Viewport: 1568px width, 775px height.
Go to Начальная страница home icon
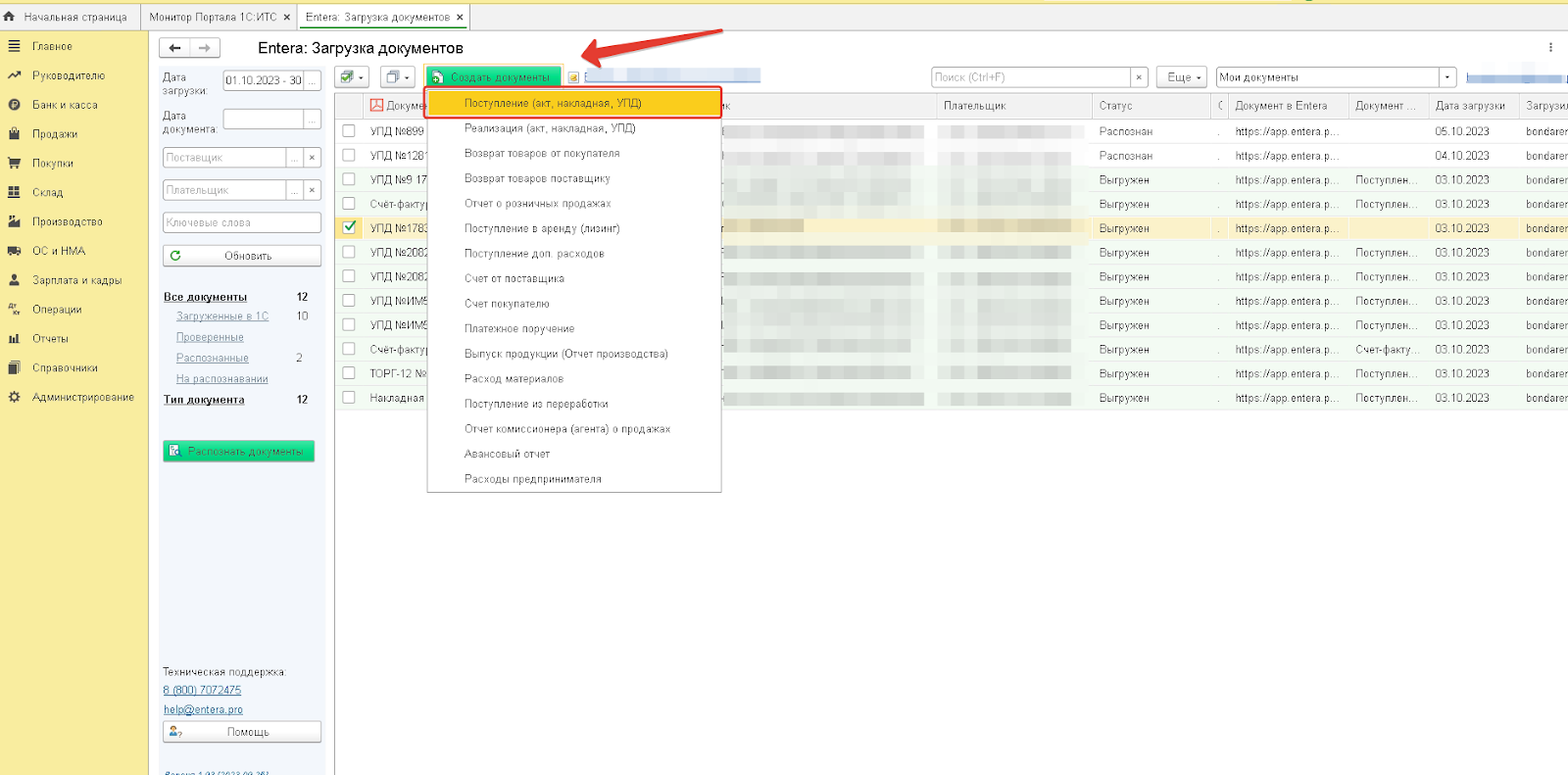[10, 17]
